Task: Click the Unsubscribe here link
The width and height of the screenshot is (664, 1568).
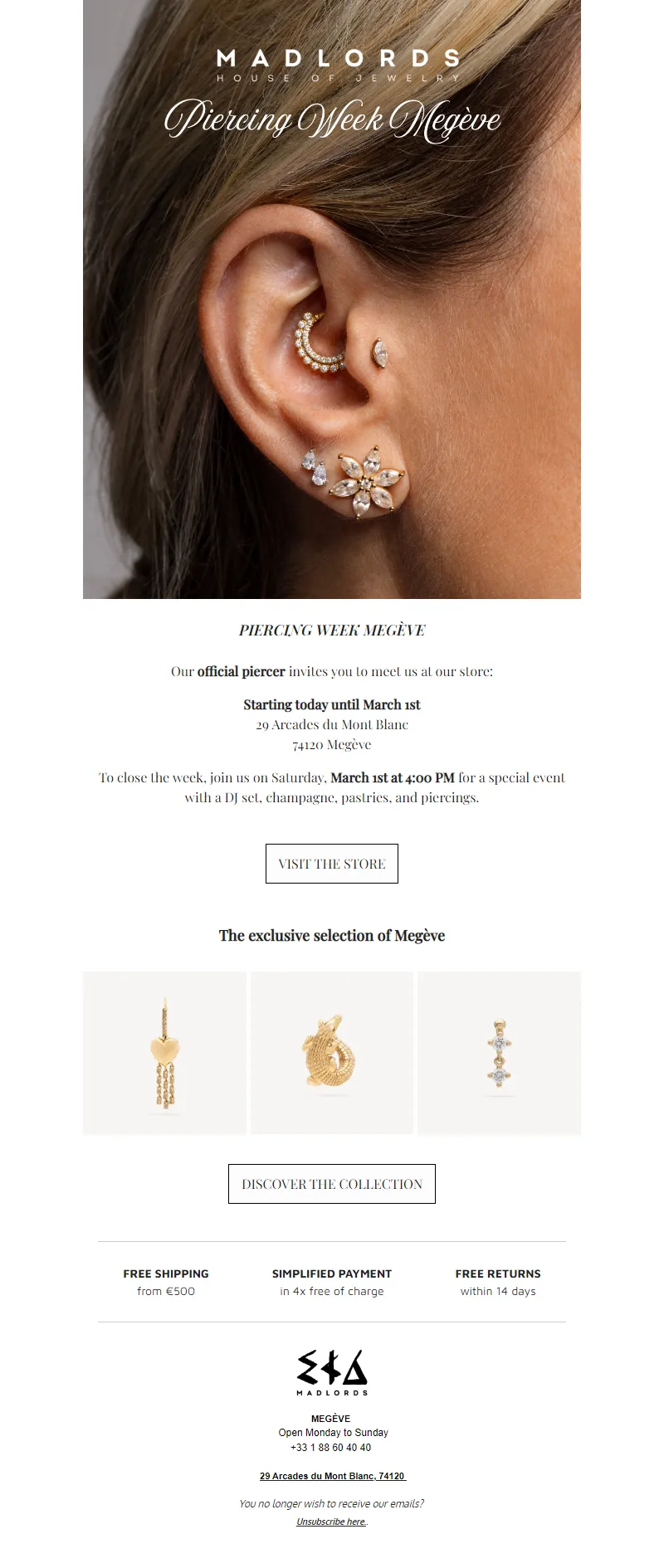Action: click(x=331, y=1522)
